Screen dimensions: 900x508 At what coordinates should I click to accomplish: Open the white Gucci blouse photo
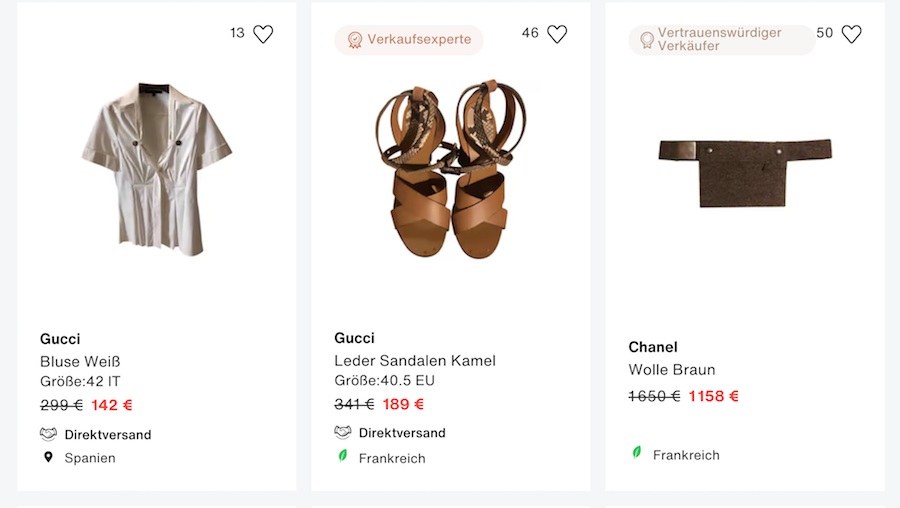[x=156, y=168]
